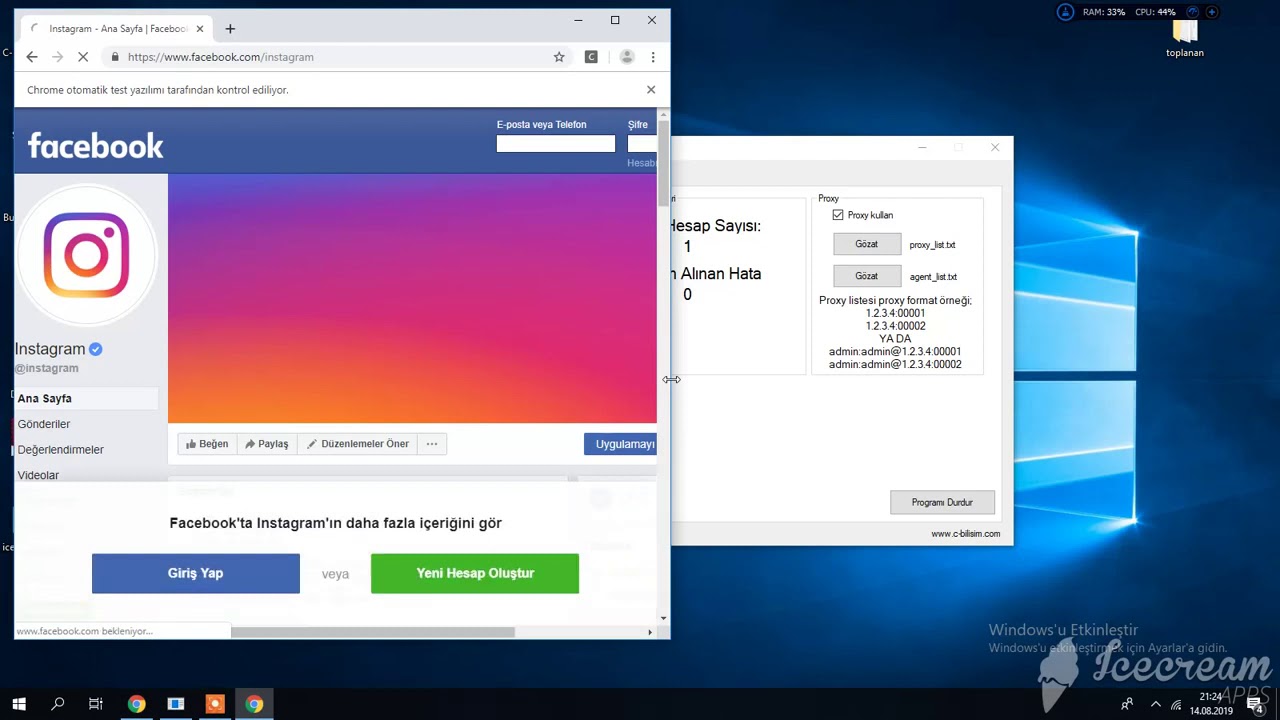Click the plus icon on monitor widget

1212,12
